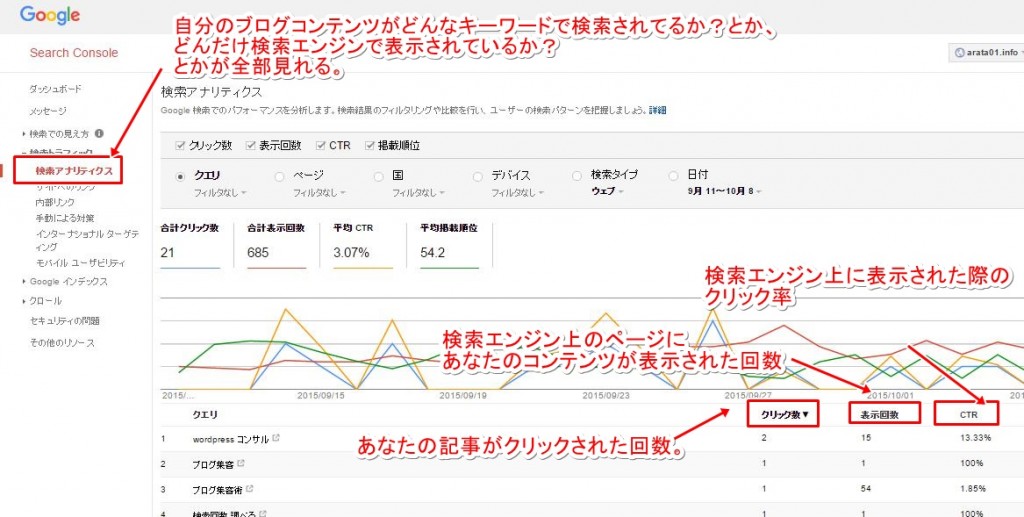
Task: Open external link icon beside ブログ集客術
Action: (249, 488)
